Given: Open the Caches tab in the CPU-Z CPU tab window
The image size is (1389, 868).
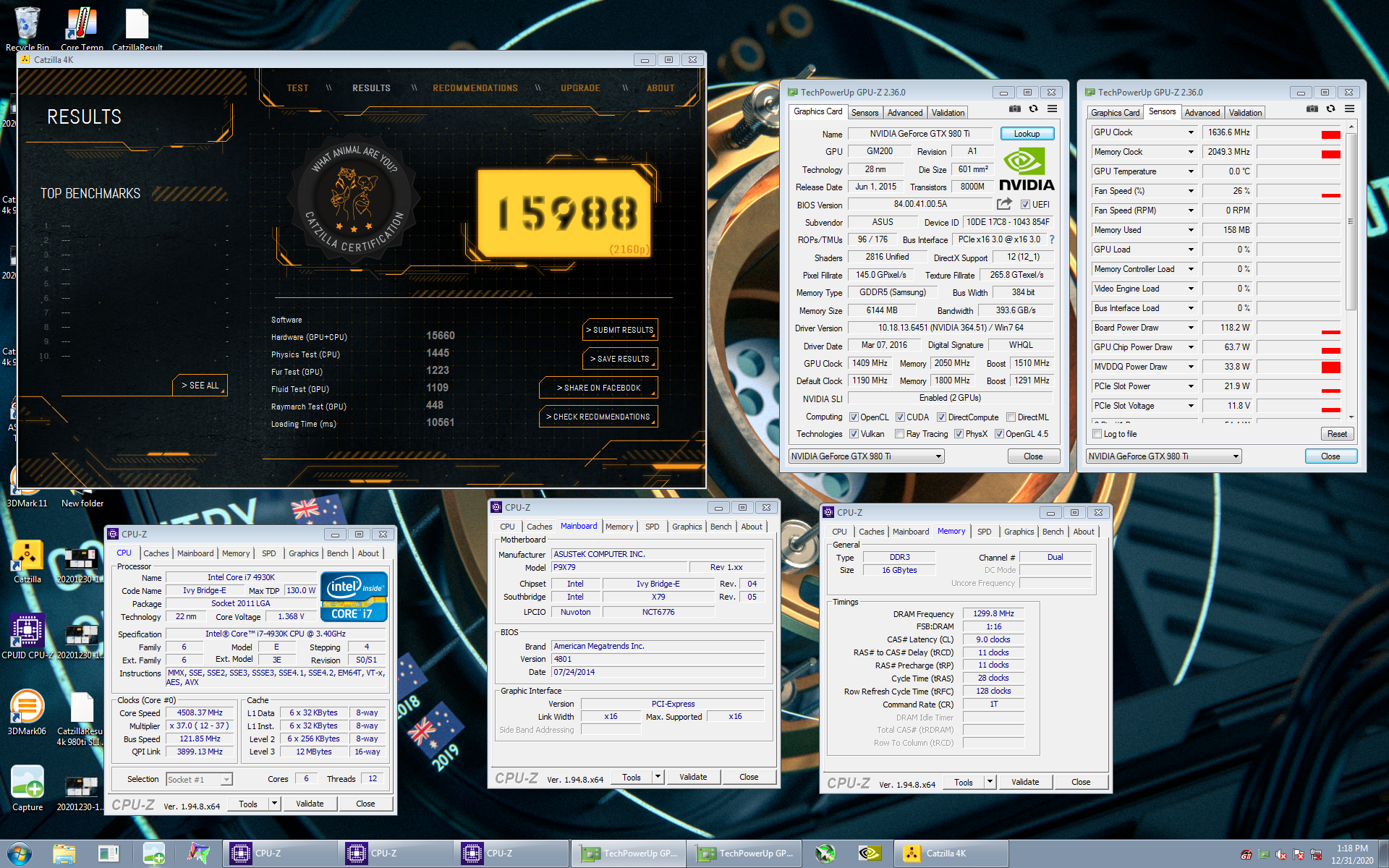Looking at the screenshot, I should tap(156, 553).
